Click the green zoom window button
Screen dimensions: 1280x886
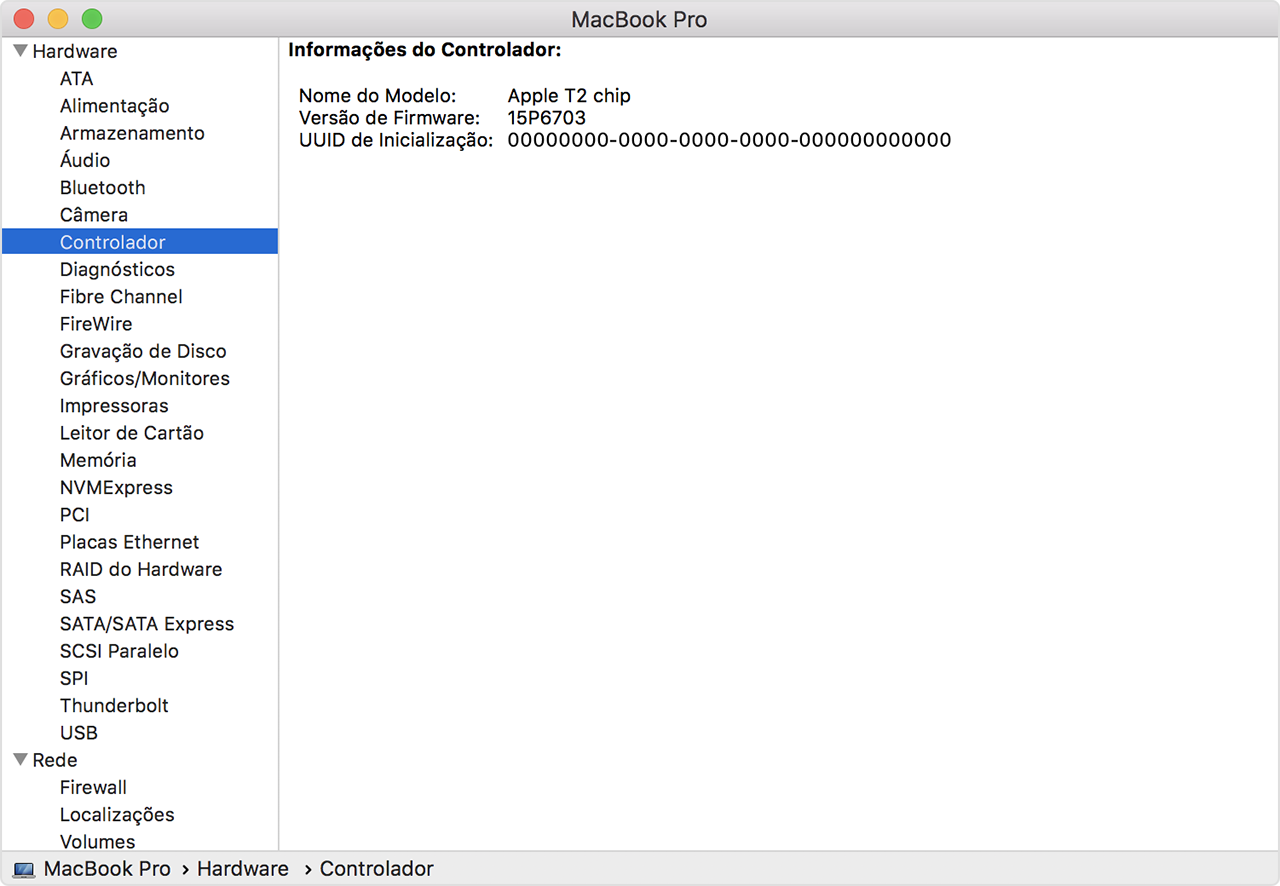(x=92, y=19)
